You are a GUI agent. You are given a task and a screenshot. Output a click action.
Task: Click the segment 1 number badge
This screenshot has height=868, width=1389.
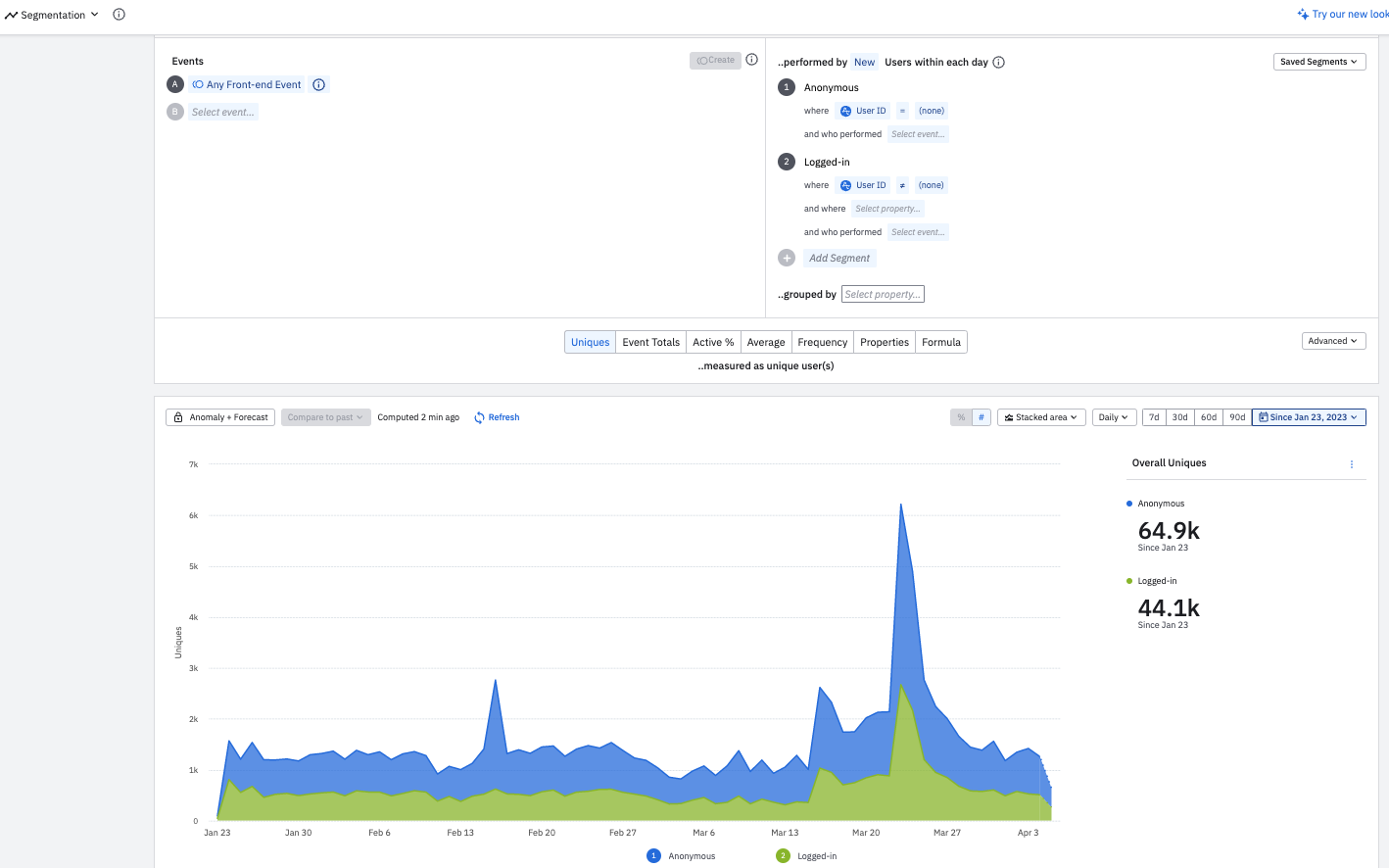click(786, 87)
